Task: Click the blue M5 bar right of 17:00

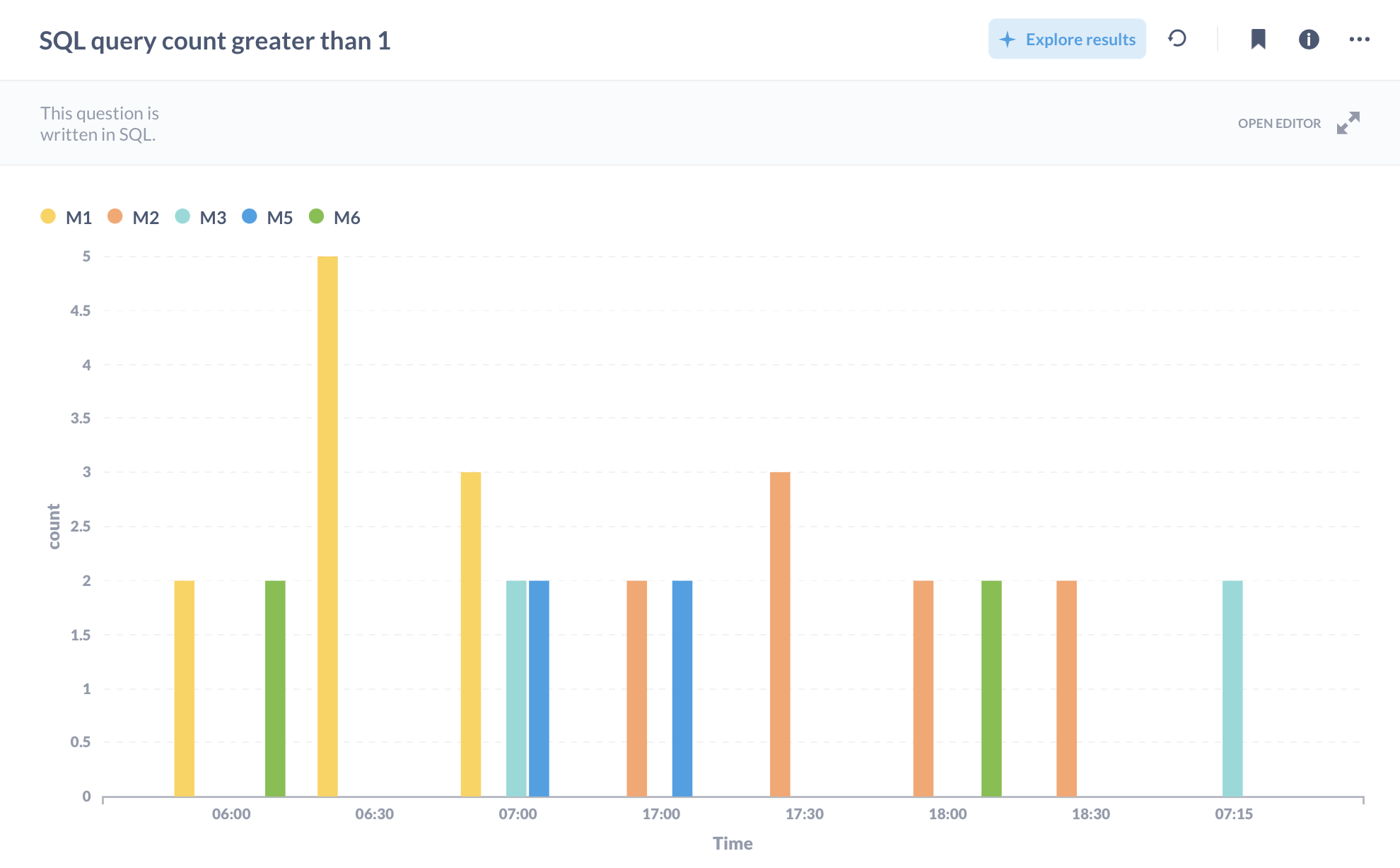Action: click(x=682, y=688)
